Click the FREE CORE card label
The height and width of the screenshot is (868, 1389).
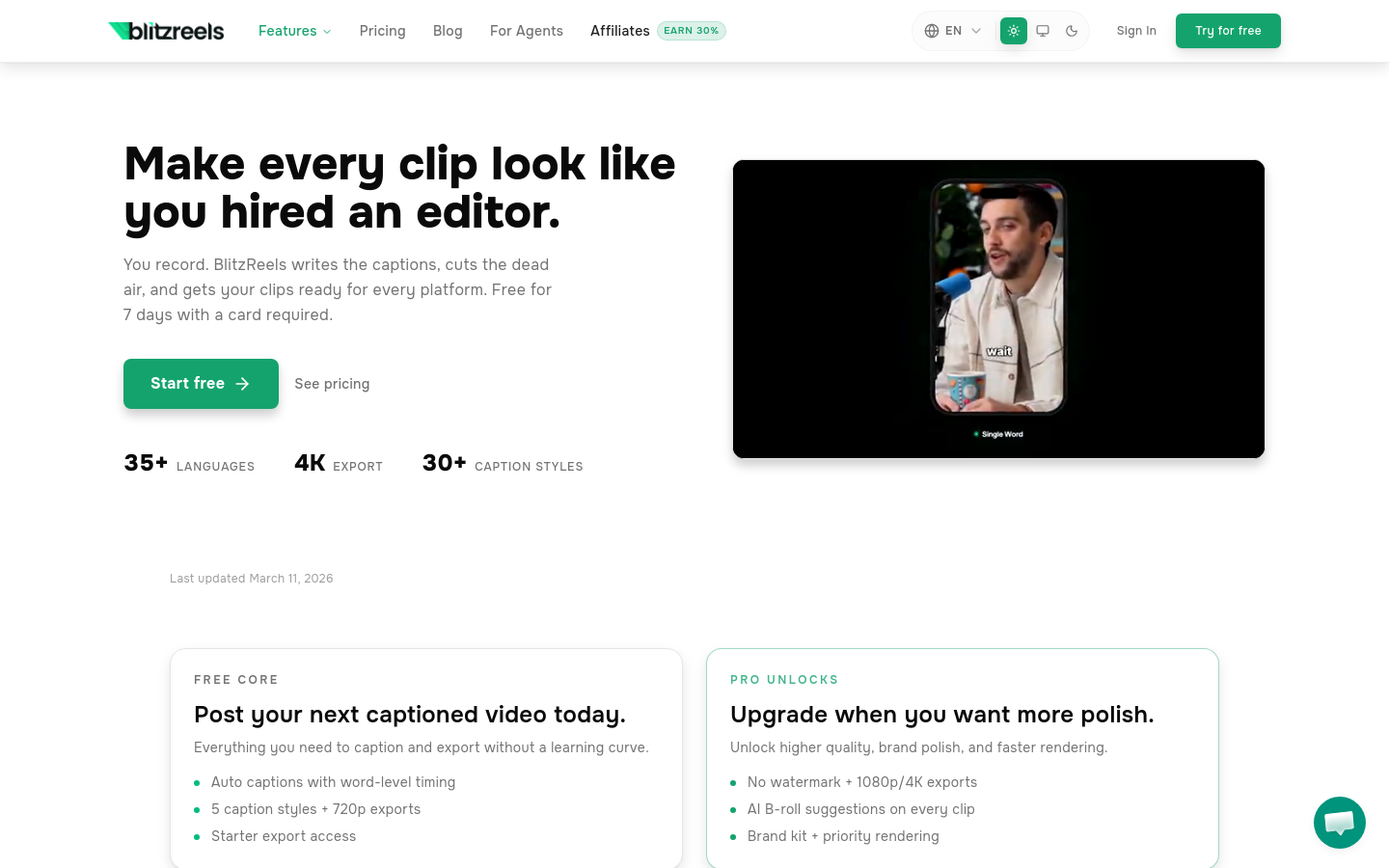236,680
